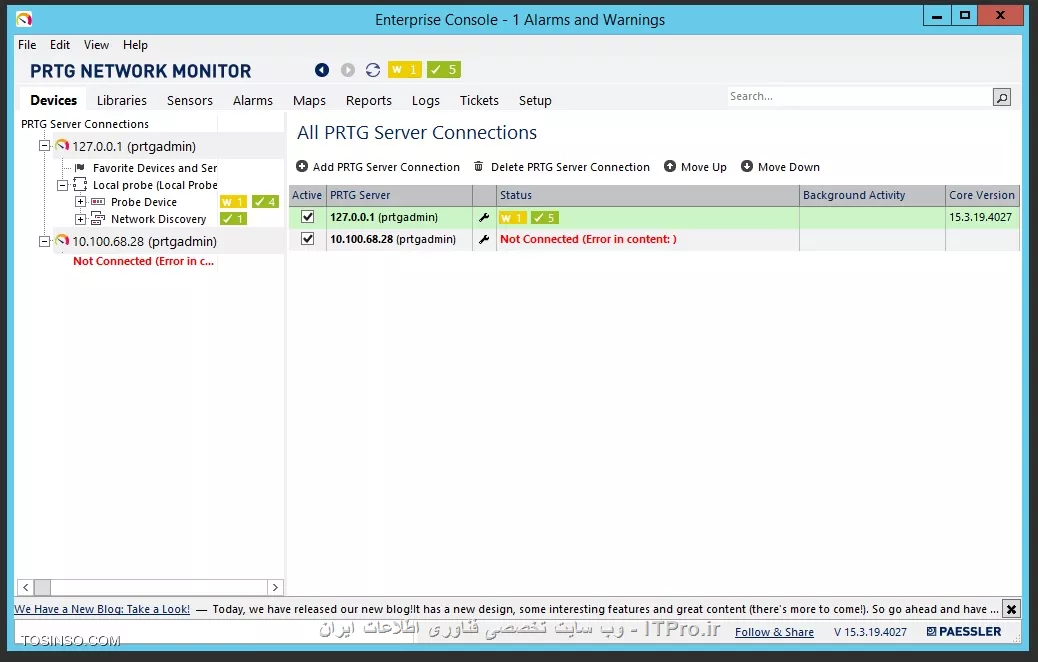Click the tree scrollbar right arrow
The height and width of the screenshot is (662, 1038).
[275, 587]
